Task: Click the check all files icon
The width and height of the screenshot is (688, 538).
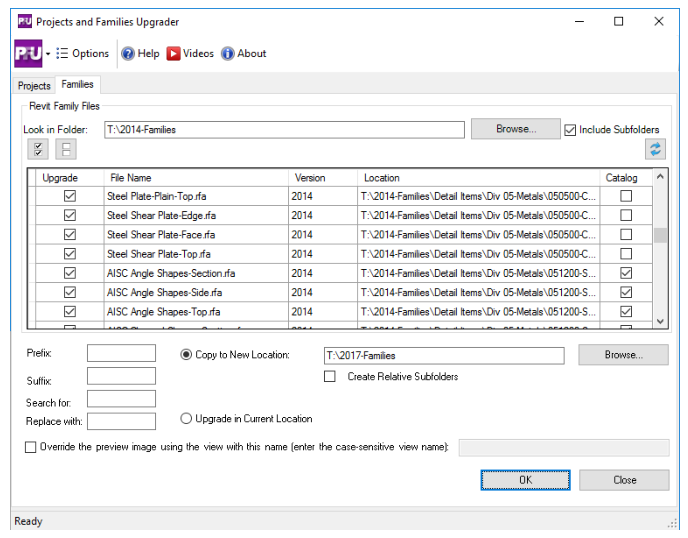Action: tap(38, 149)
